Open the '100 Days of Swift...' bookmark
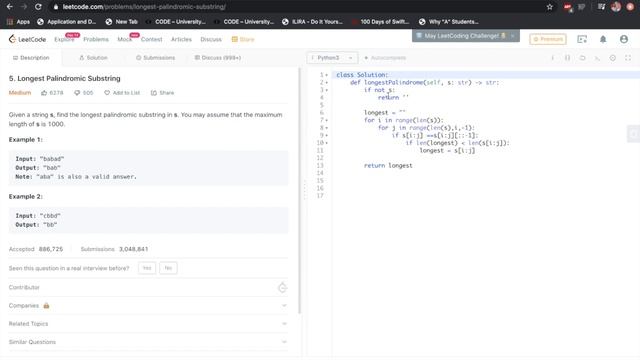The height and width of the screenshot is (360, 640). tap(381, 22)
